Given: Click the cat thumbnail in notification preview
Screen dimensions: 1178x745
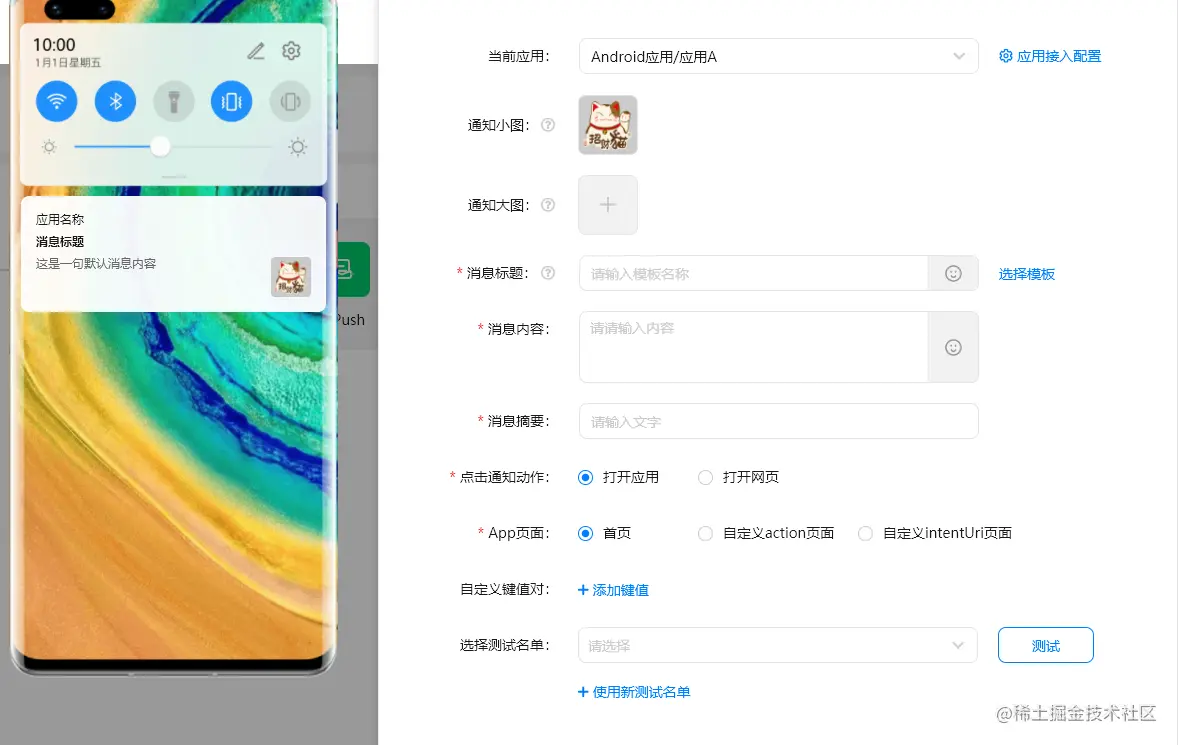Looking at the screenshot, I should [291, 277].
